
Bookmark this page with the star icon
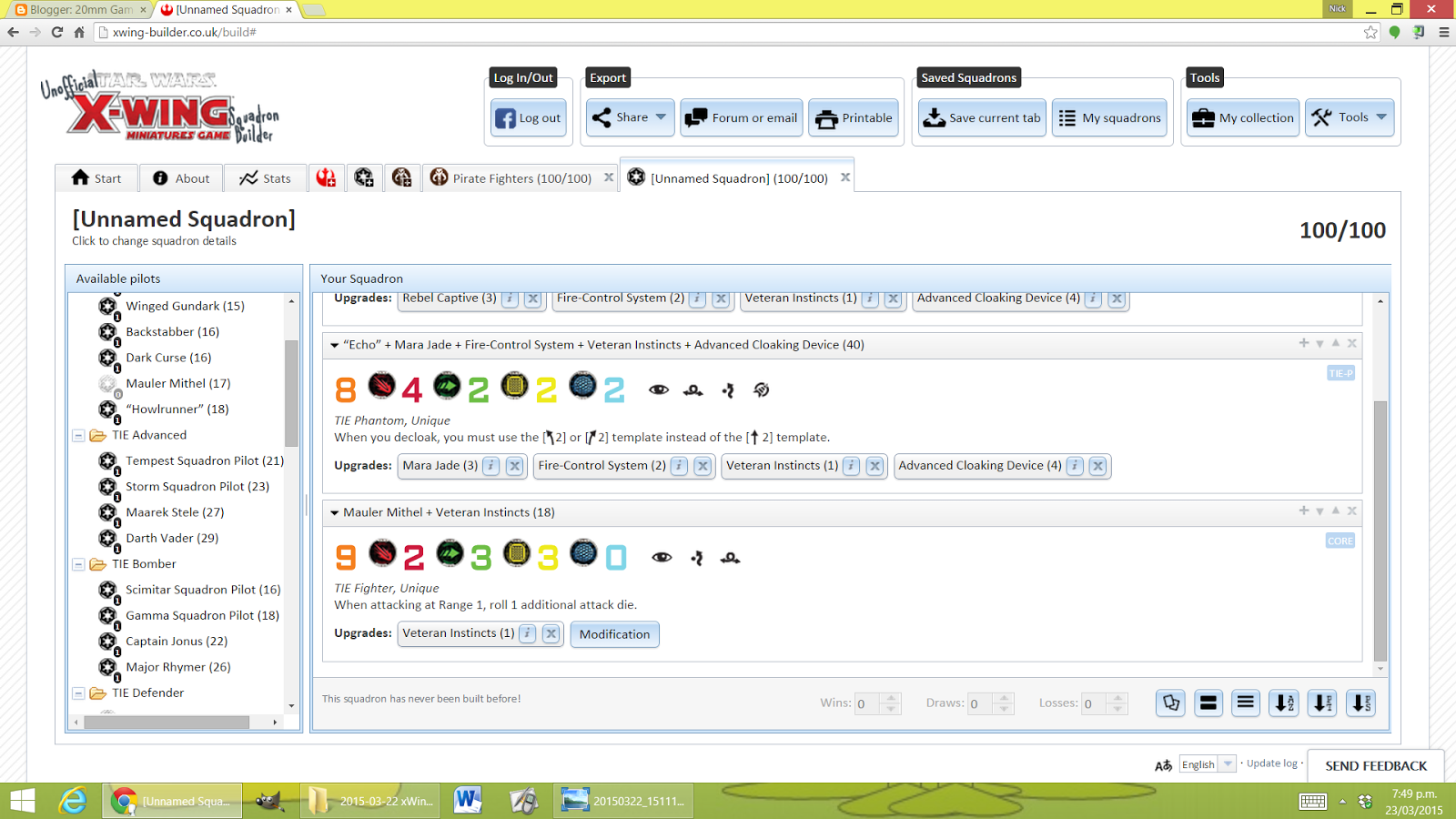click(x=1370, y=32)
